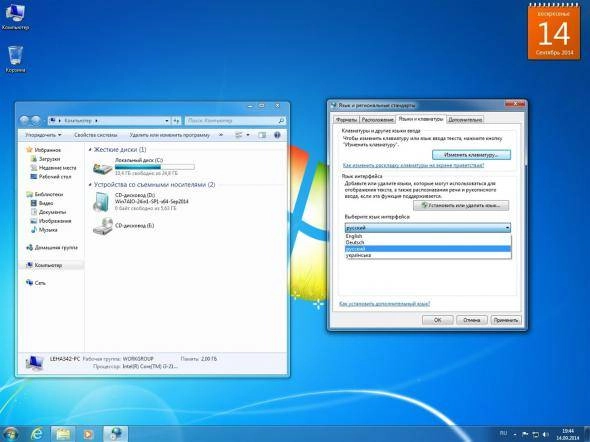Click Свойства системы in toolbar
This screenshot has height=442, width=590.
click(96, 135)
